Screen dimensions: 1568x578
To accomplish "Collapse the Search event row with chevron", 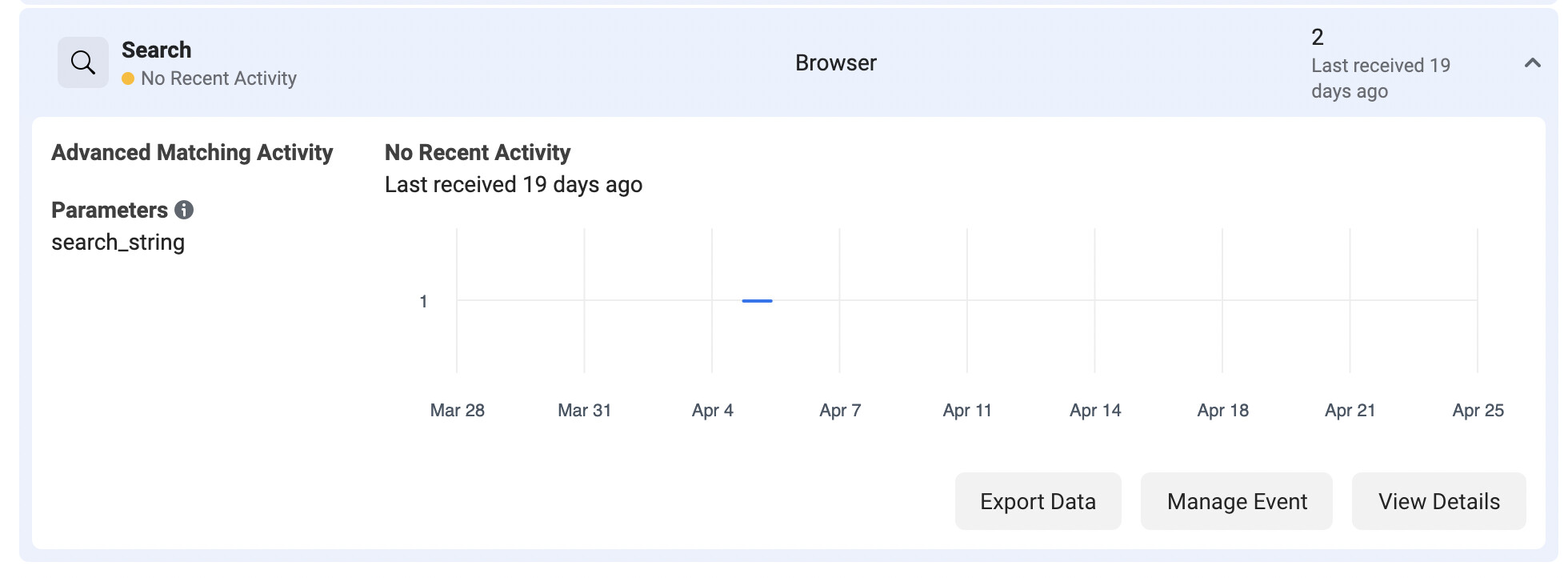I will click(x=1532, y=62).
